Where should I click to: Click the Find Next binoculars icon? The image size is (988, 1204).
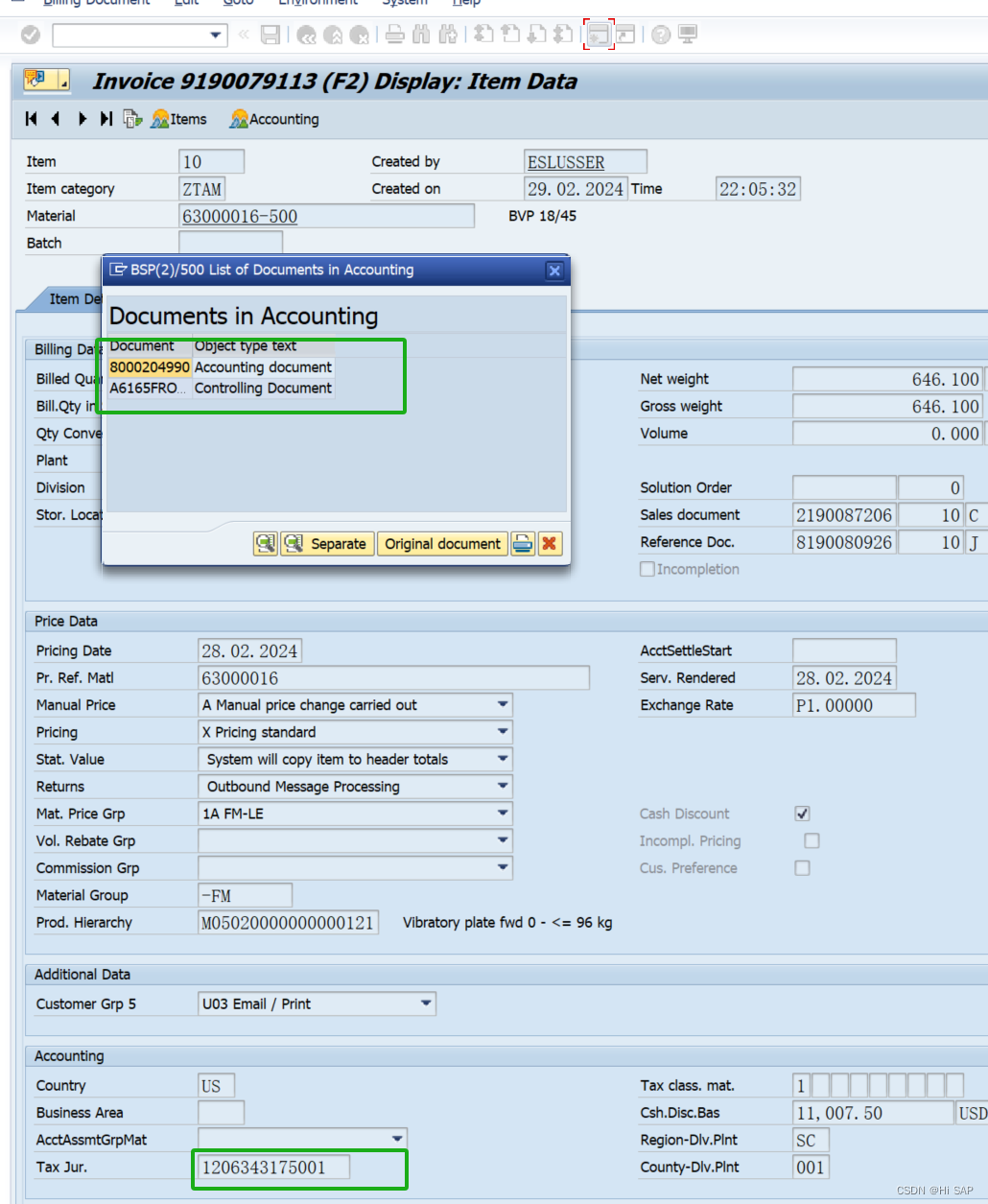tap(447, 35)
